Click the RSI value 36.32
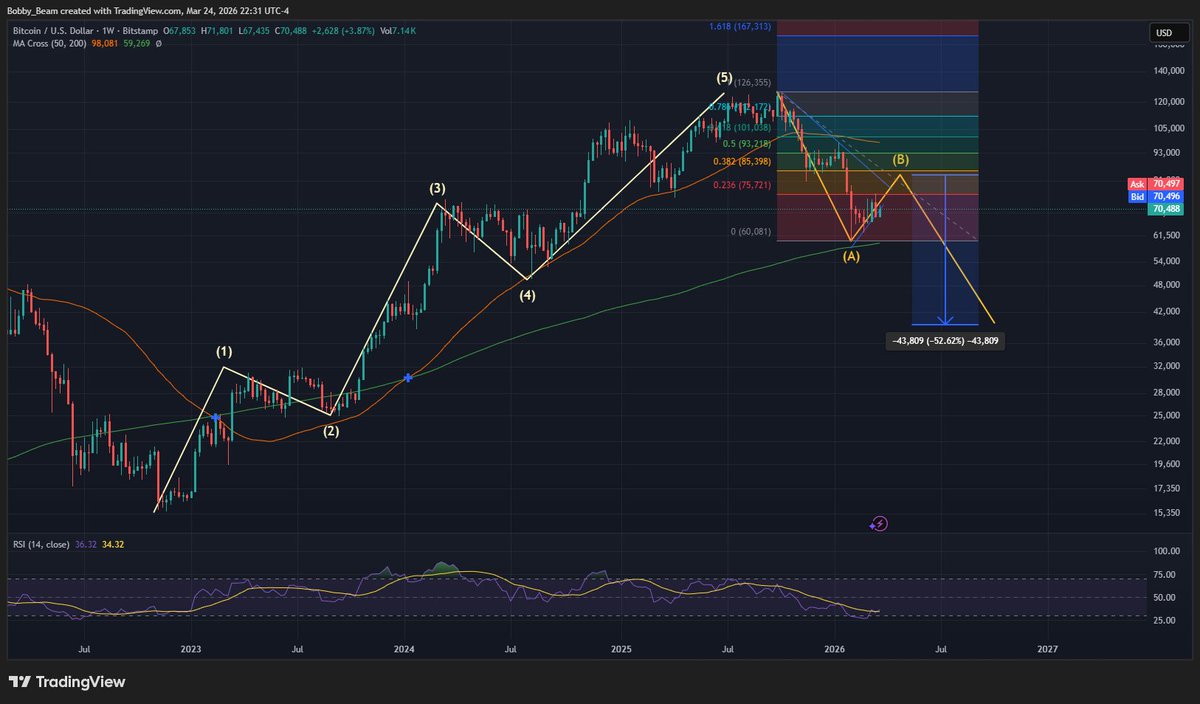Image resolution: width=1200 pixels, height=704 pixels. click(x=85, y=544)
